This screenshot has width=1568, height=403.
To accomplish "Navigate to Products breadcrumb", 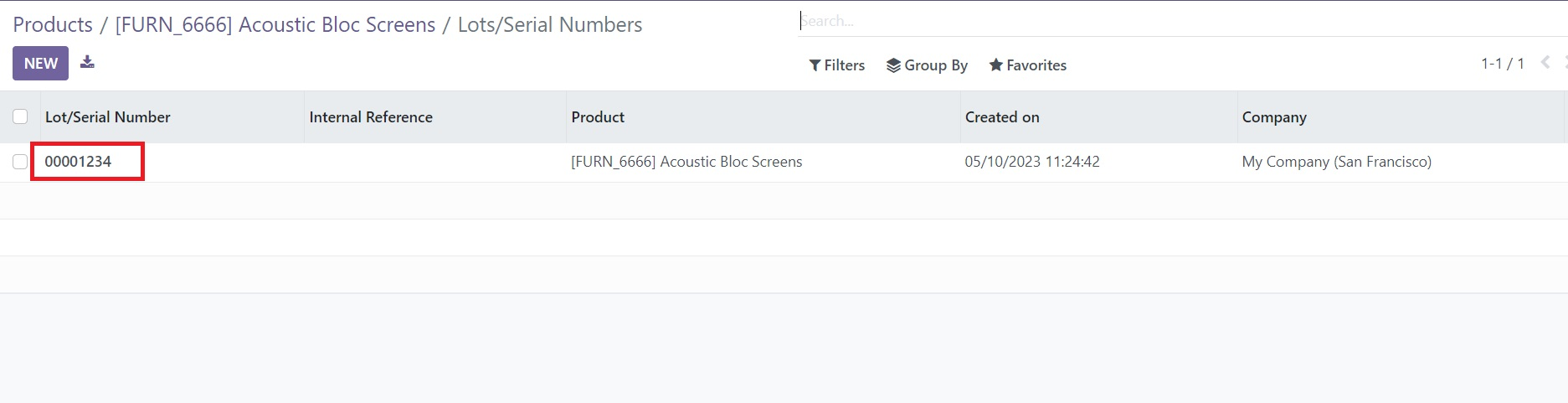I will pyautogui.click(x=53, y=24).
